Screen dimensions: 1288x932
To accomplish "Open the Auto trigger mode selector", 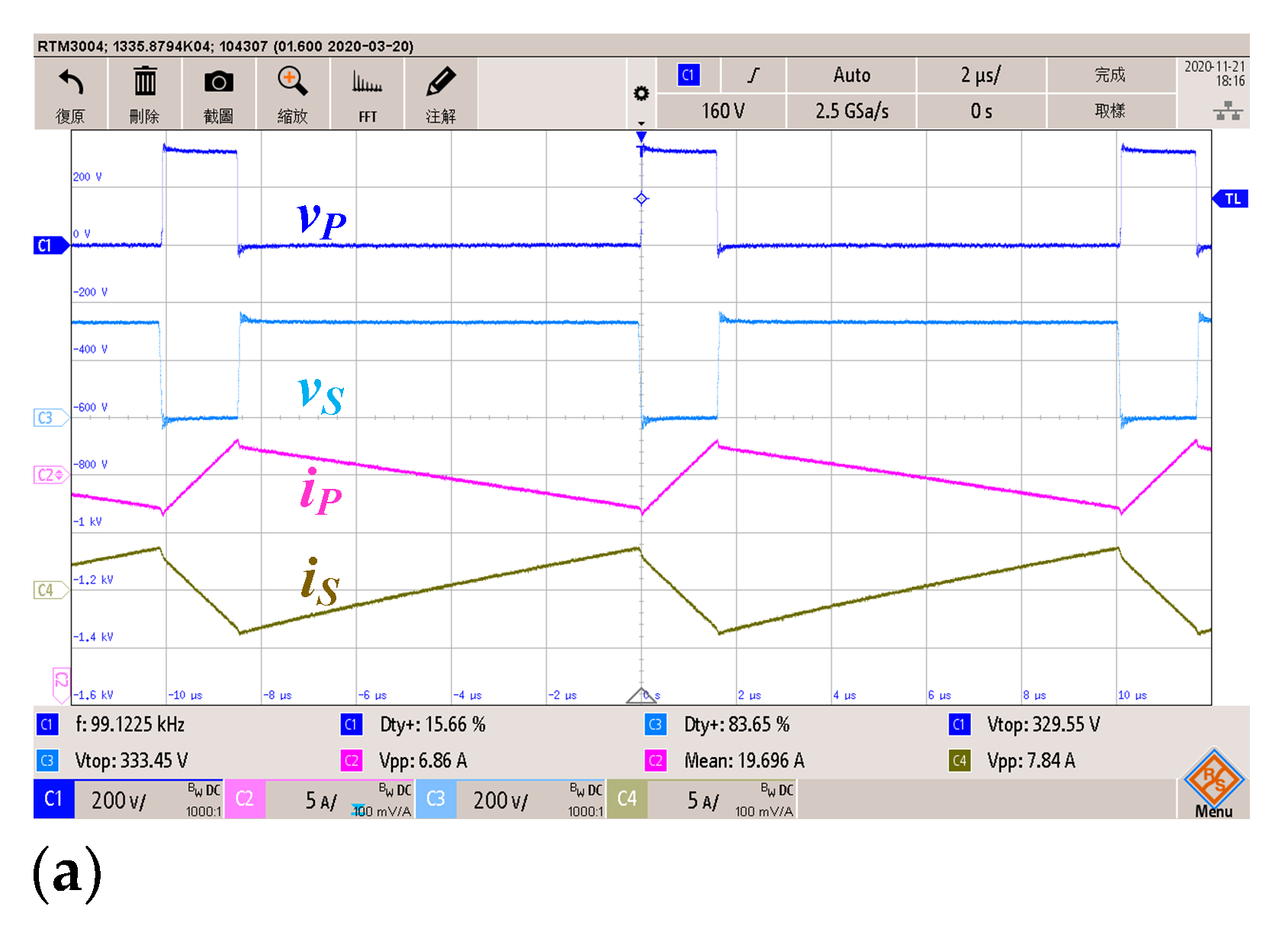I will click(851, 76).
